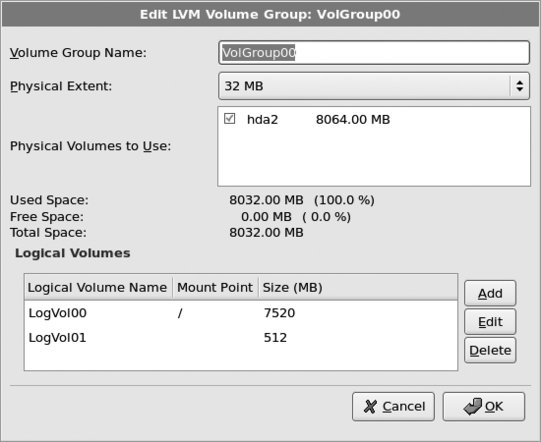
Task: Click the Volume Group Name text field
Action: click(374, 53)
